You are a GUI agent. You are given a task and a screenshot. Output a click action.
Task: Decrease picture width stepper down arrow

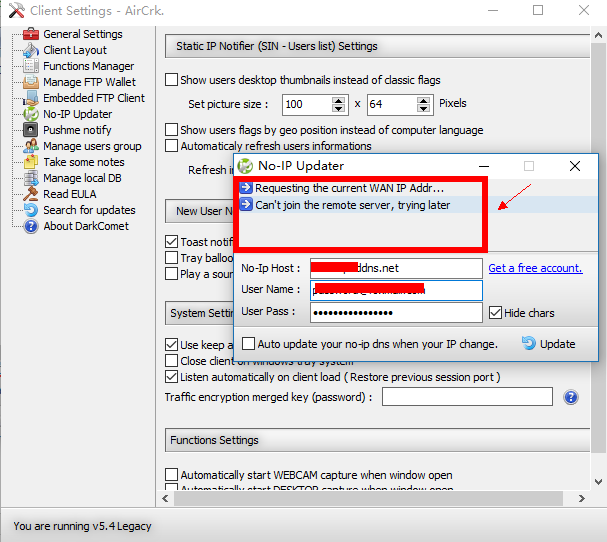click(338, 108)
